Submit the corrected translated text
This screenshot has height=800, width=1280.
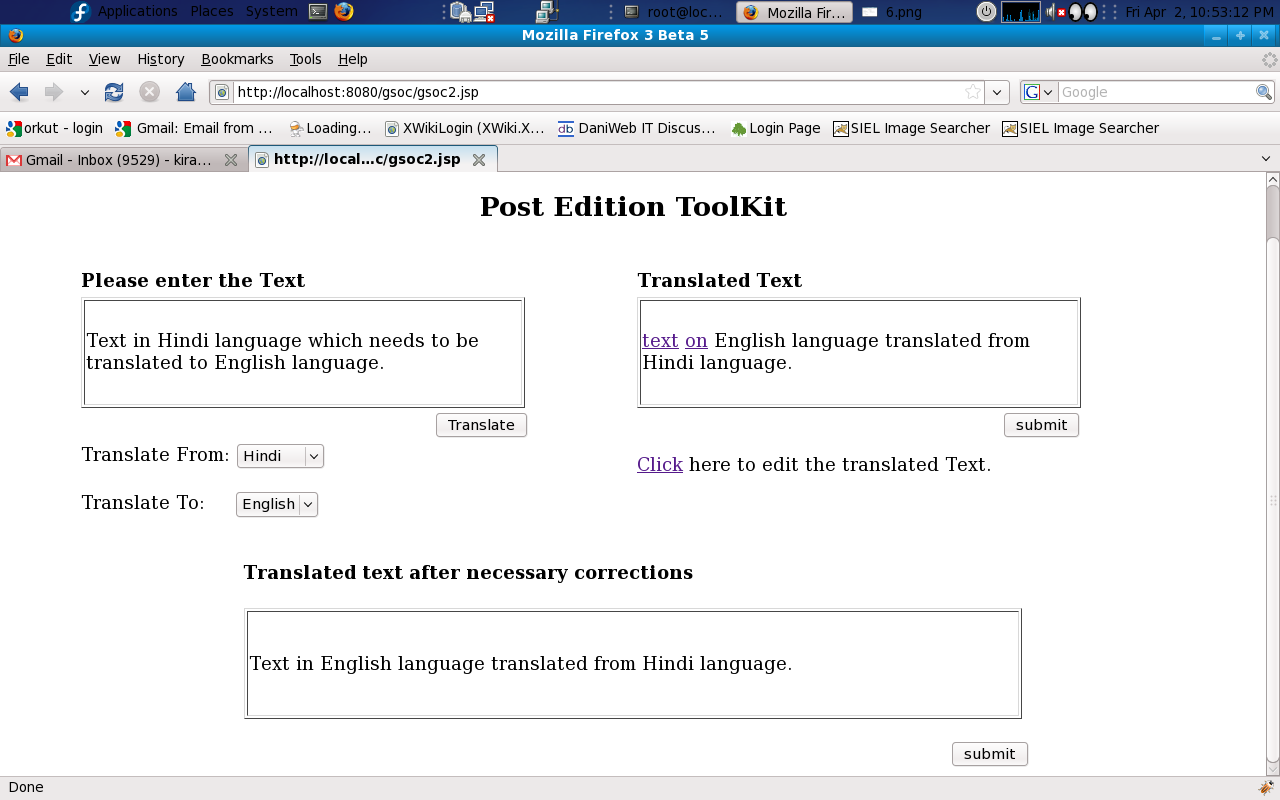(x=989, y=754)
